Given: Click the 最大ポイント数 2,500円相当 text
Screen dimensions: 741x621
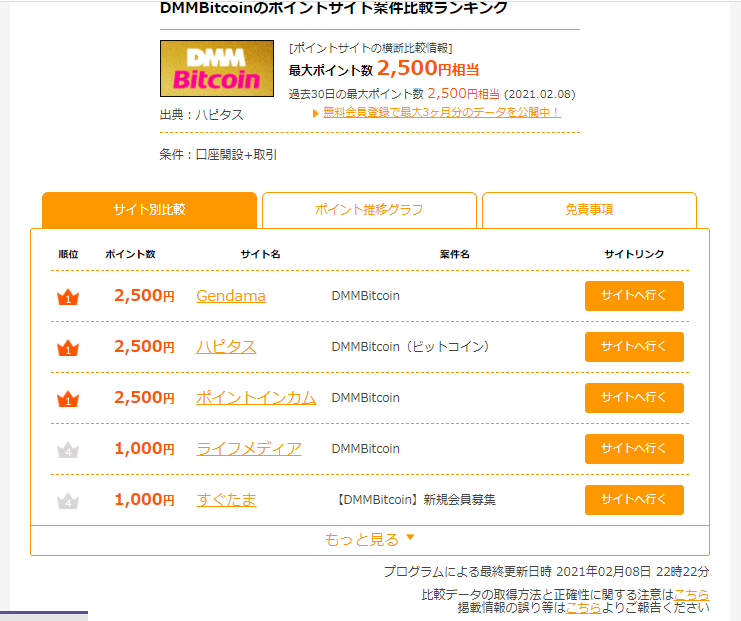Looking at the screenshot, I should pos(384,69).
